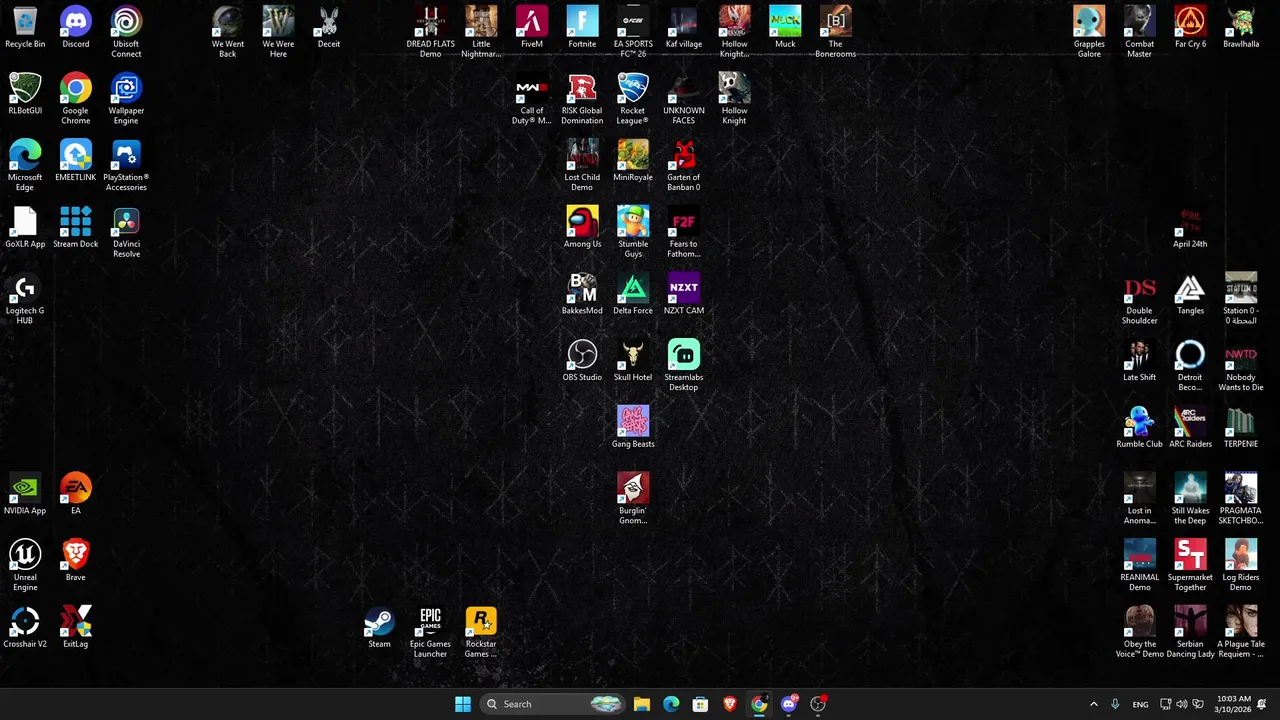Open The Bonerooms shortcut

[x=836, y=32]
